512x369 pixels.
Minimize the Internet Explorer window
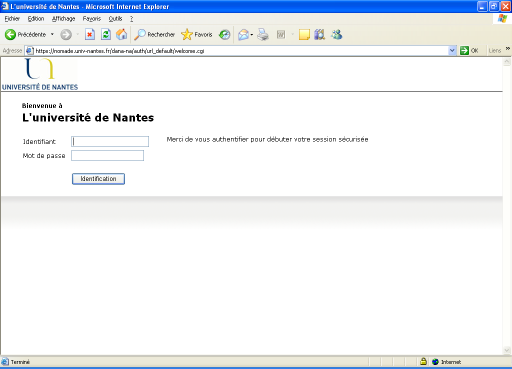click(x=482, y=6)
